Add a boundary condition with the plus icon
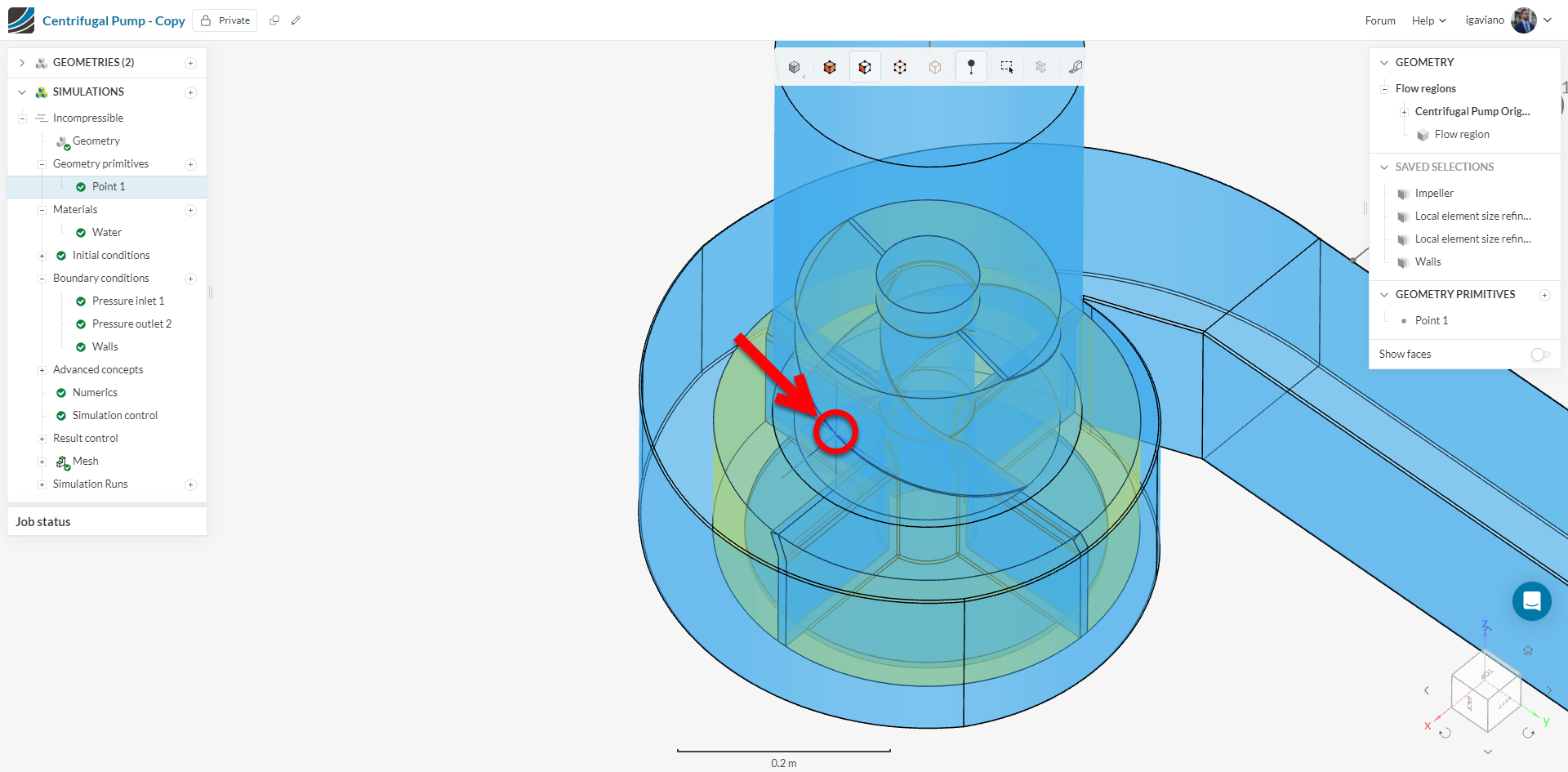 [190, 279]
